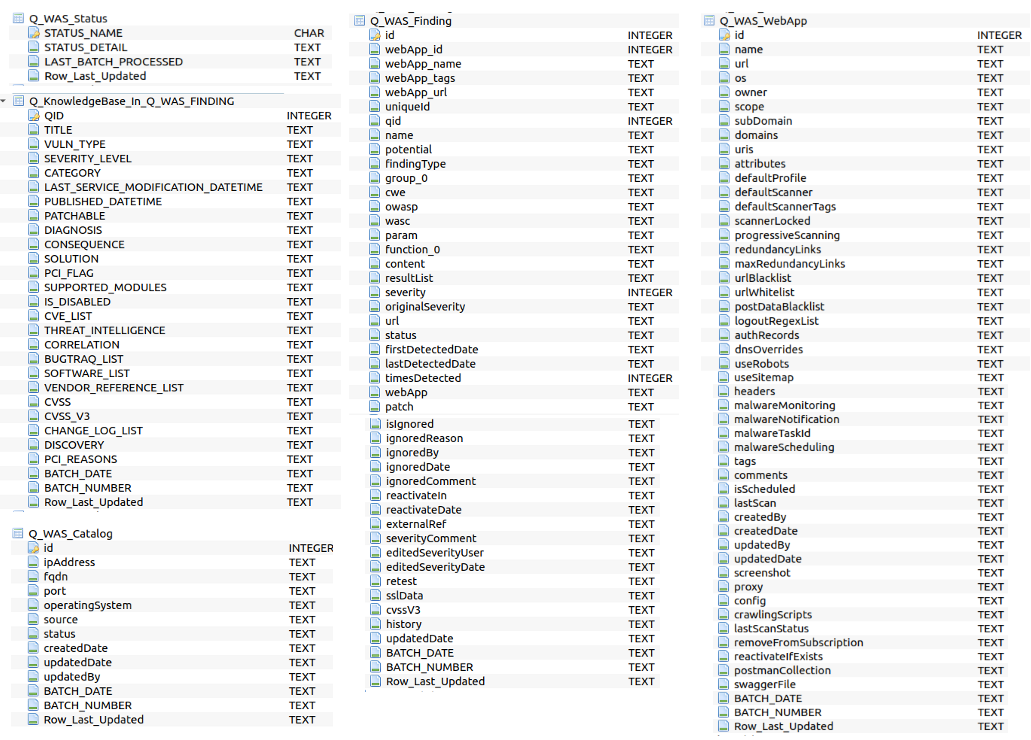Click the column icon next to swaggerFile
Image resolution: width=1031 pixels, height=740 pixels.
click(x=723, y=684)
